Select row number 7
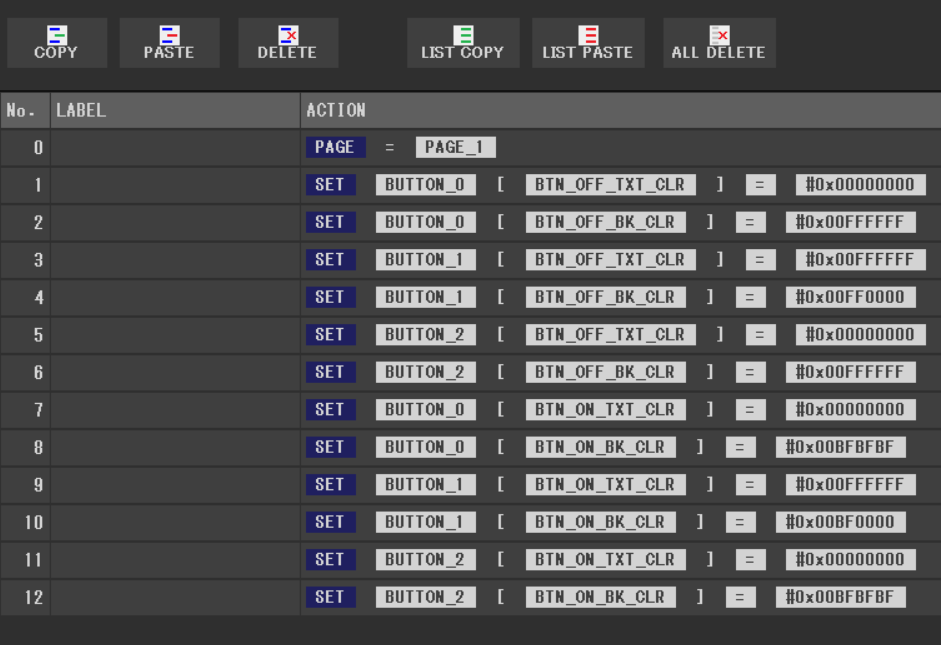 click(x=25, y=410)
